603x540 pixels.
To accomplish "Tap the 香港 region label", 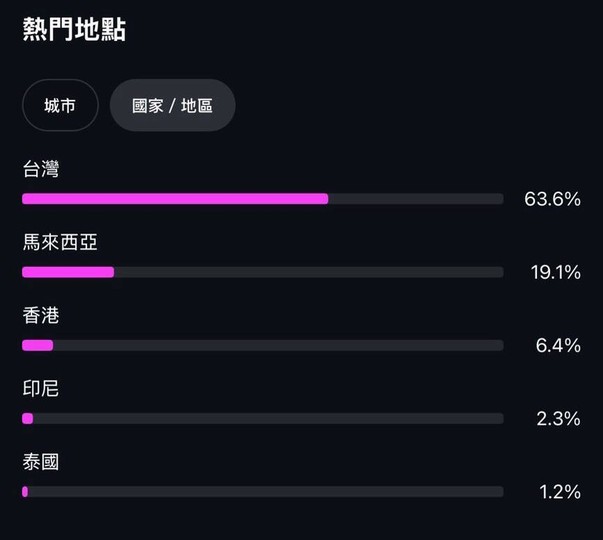I will (41, 315).
